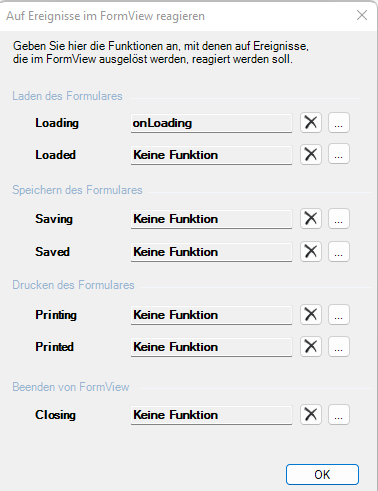Confirm the dialog with OK
The height and width of the screenshot is (491, 378).
pos(322,474)
